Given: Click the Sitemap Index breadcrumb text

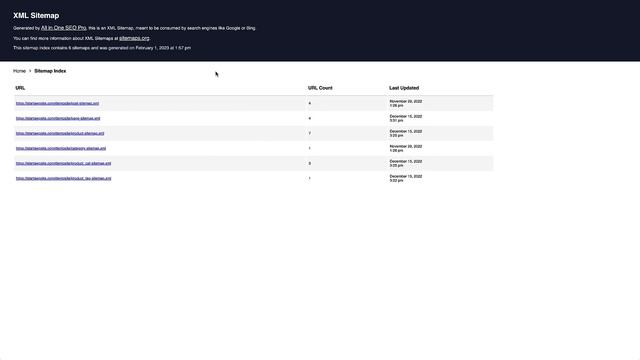Looking at the screenshot, I should click(50, 71).
